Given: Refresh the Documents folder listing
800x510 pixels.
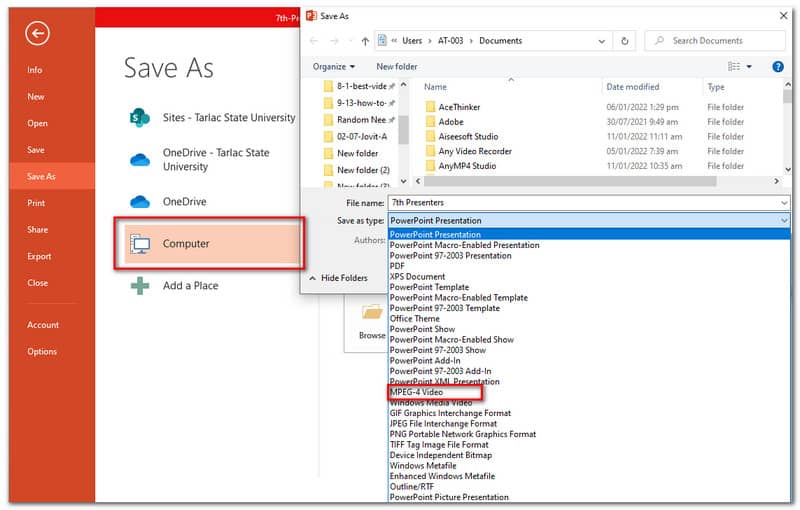Looking at the screenshot, I should click(625, 41).
